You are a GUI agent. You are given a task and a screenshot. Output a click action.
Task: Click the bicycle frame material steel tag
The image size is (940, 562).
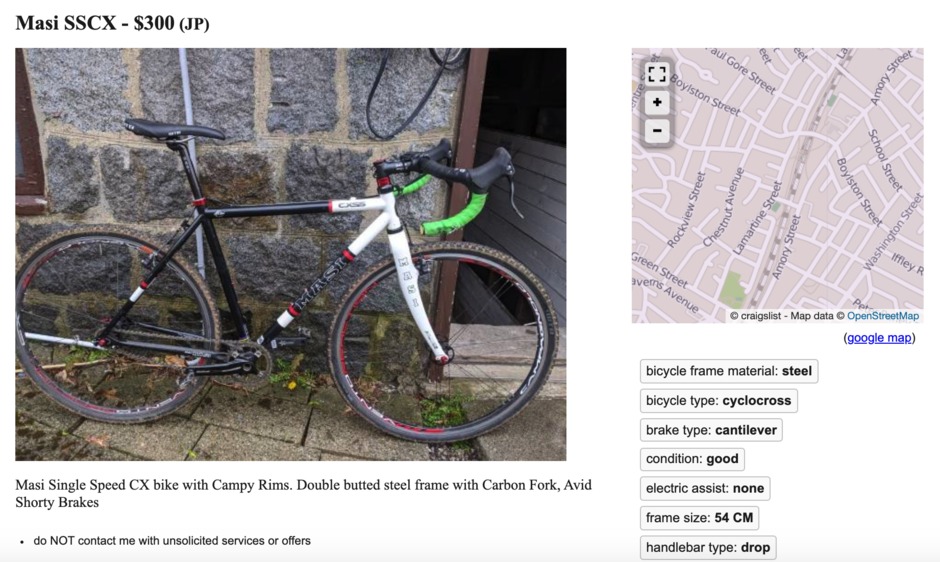(729, 371)
